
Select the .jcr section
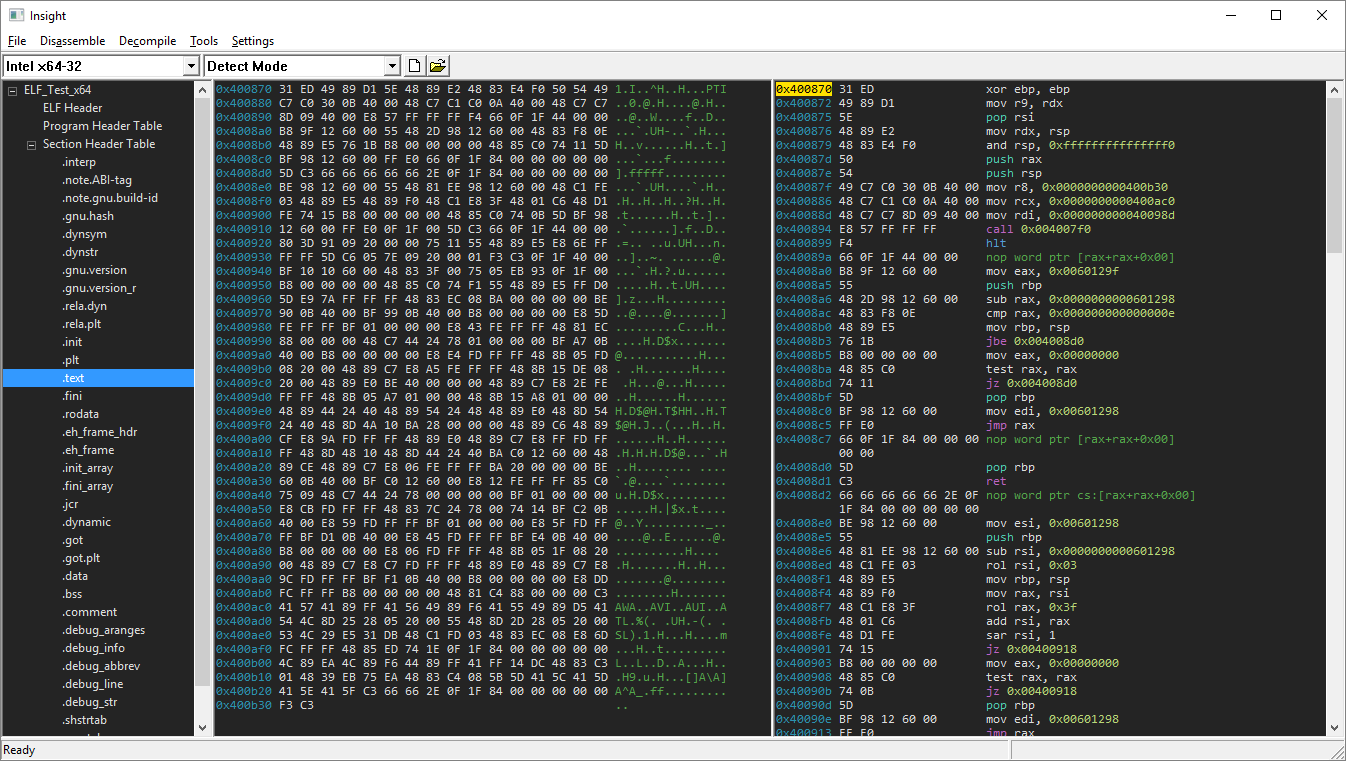(x=70, y=504)
